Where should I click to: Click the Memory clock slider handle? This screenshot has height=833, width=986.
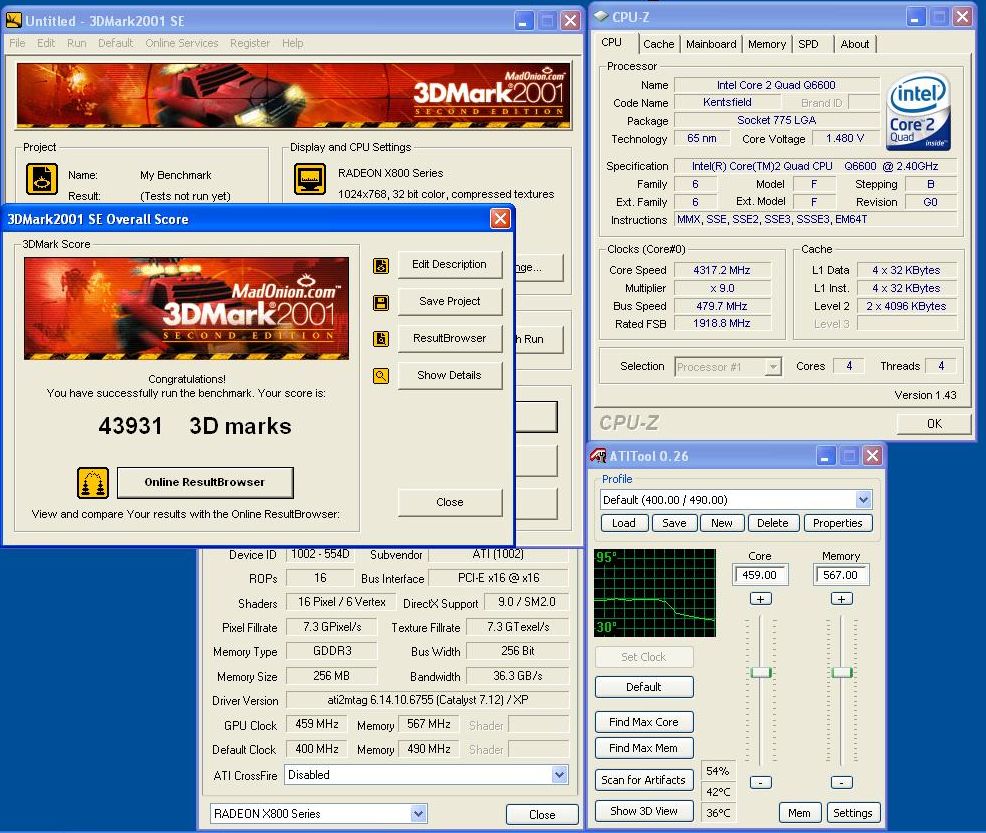pyautogui.click(x=842, y=672)
